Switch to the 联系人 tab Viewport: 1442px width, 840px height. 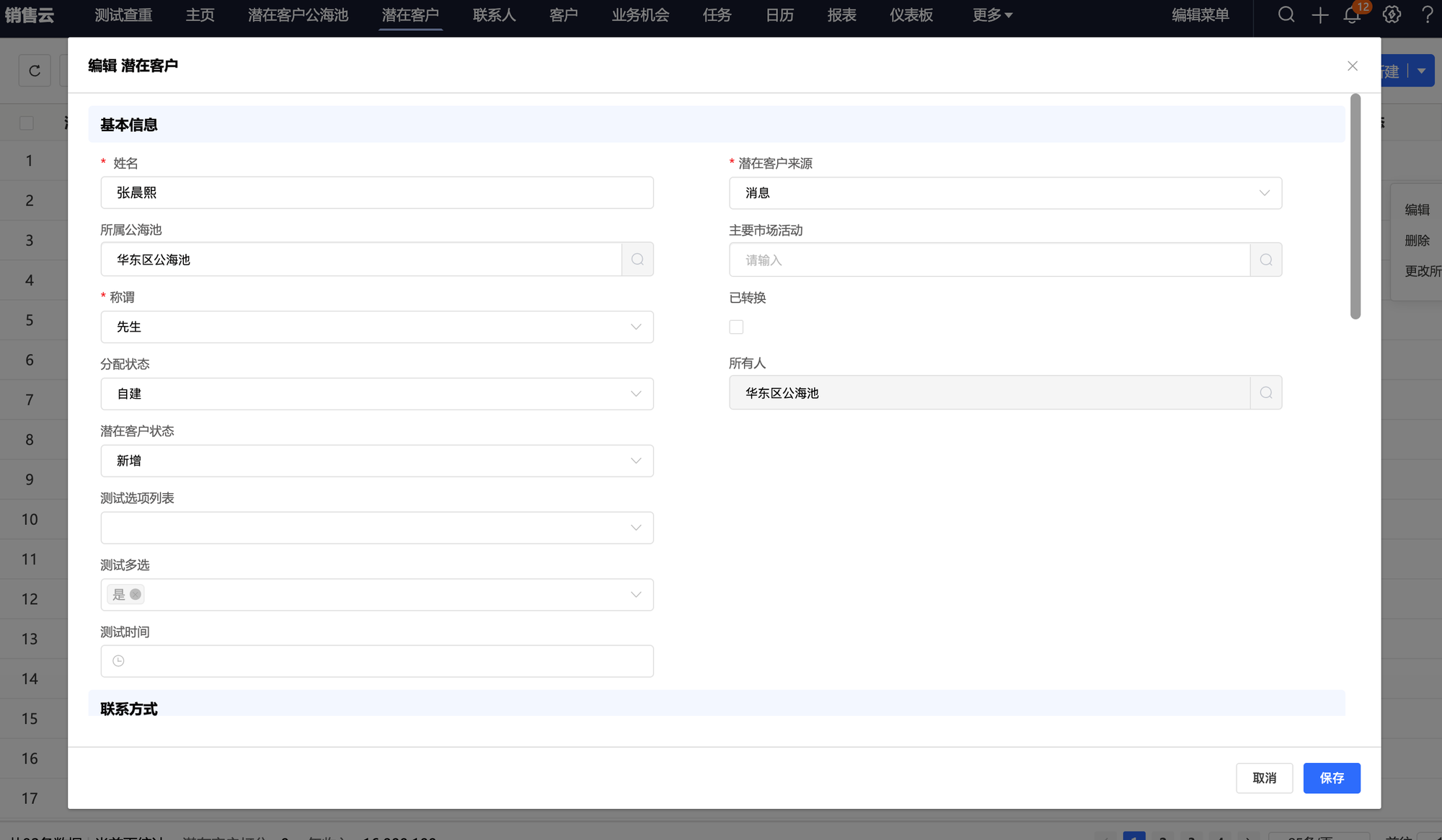pos(494,15)
